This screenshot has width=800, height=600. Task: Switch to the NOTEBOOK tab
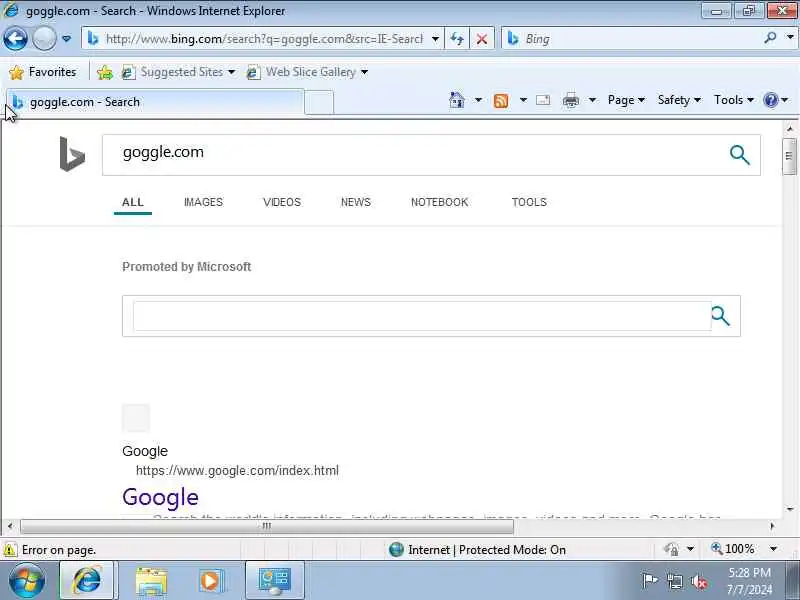click(439, 203)
